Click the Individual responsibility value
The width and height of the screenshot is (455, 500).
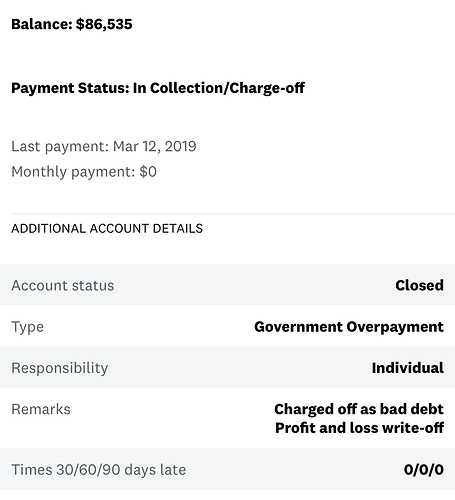click(x=408, y=368)
